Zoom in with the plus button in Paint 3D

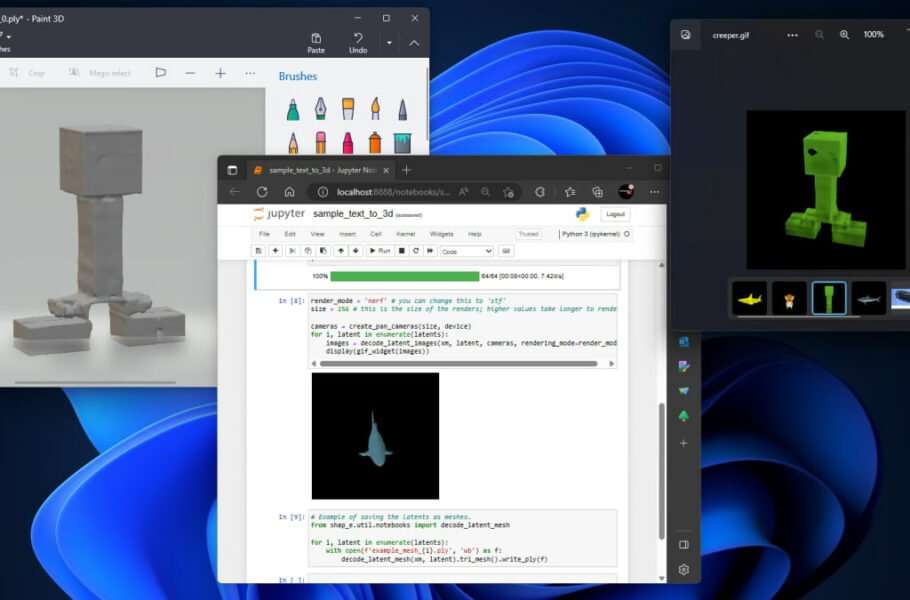coord(221,73)
